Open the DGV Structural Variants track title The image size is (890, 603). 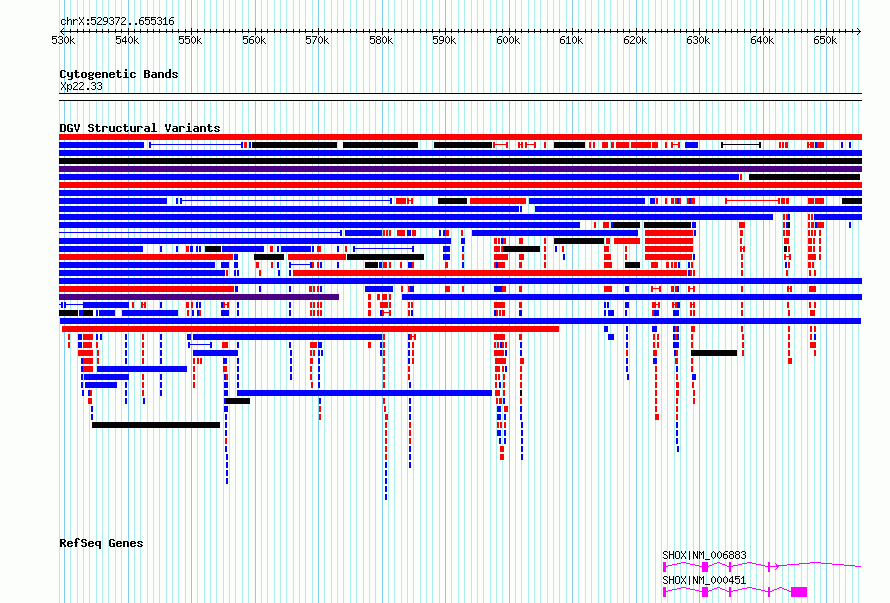click(x=140, y=128)
